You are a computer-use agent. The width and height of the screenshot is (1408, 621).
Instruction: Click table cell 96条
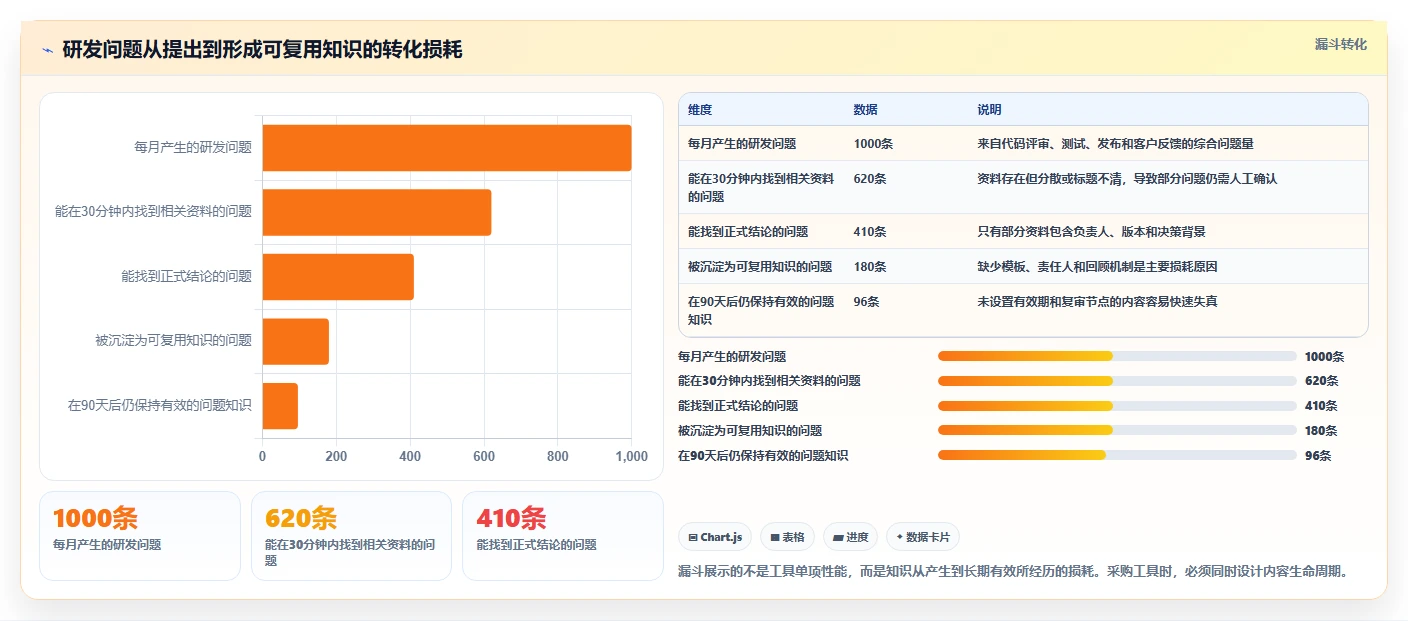click(x=866, y=301)
